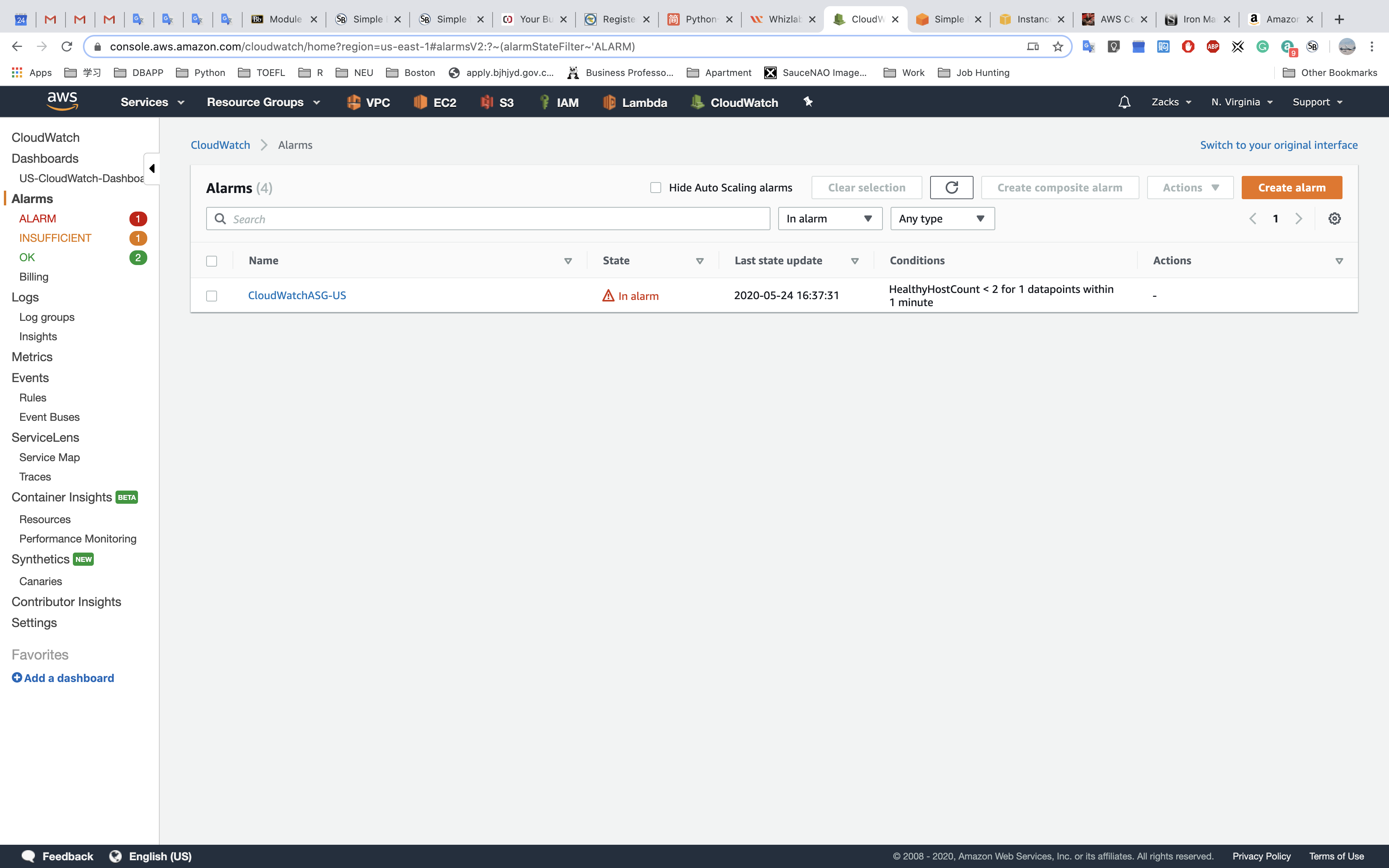Click the pin shortcuts icon in navbar
This screenshot has height=868, width=1389.
tap(808, 102)
